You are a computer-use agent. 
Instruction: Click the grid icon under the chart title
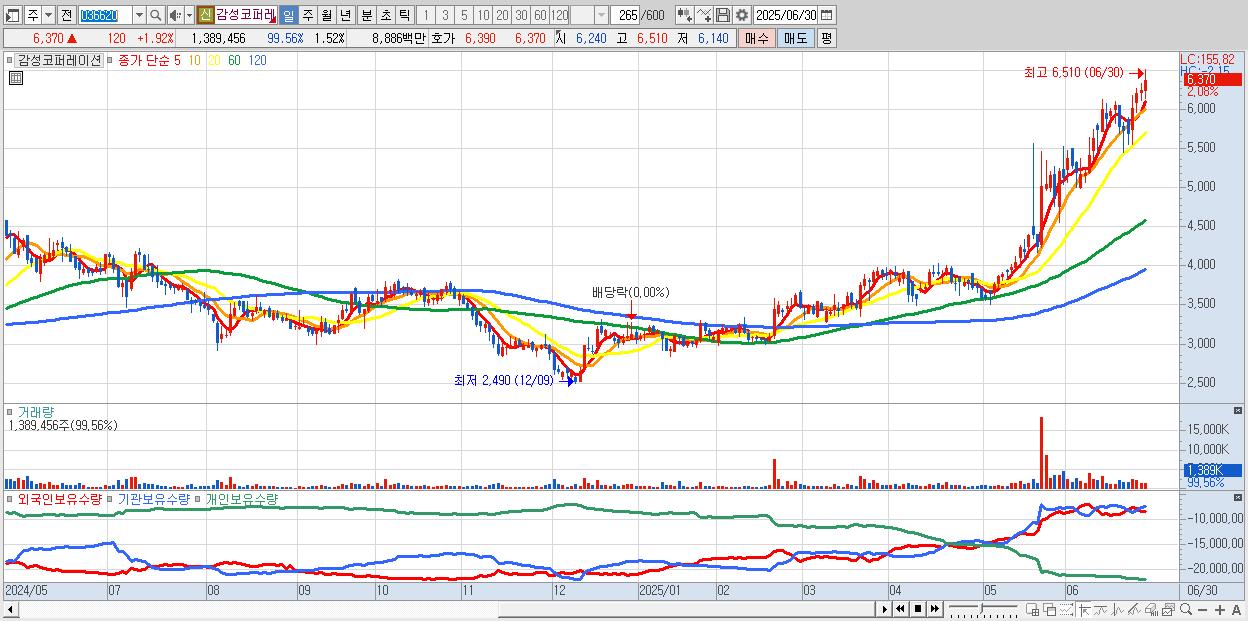pos(15,78)
